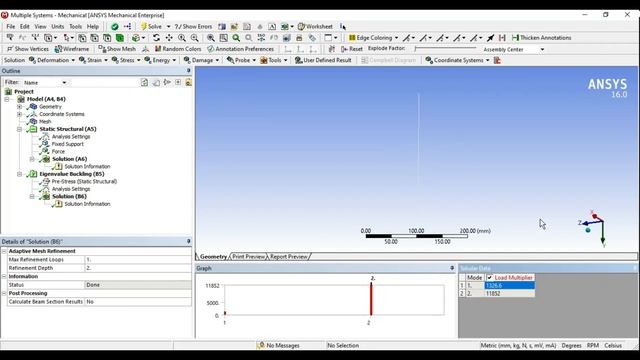This screenshot has height=360, width=640.
Task: Select the Body selection green cube icon
Action: coord(120,38)
